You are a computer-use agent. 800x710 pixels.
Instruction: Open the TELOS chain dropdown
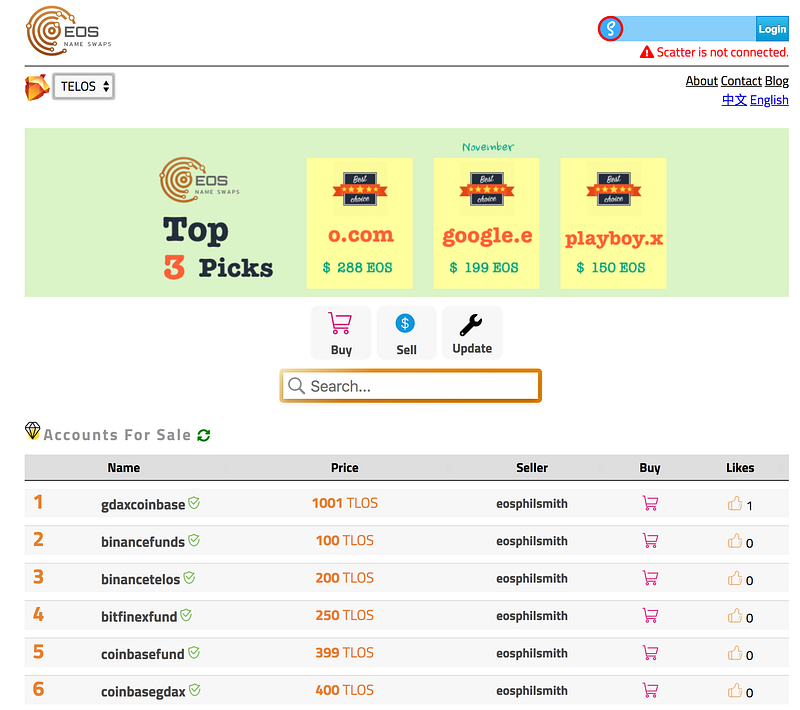tap(84, 86)
